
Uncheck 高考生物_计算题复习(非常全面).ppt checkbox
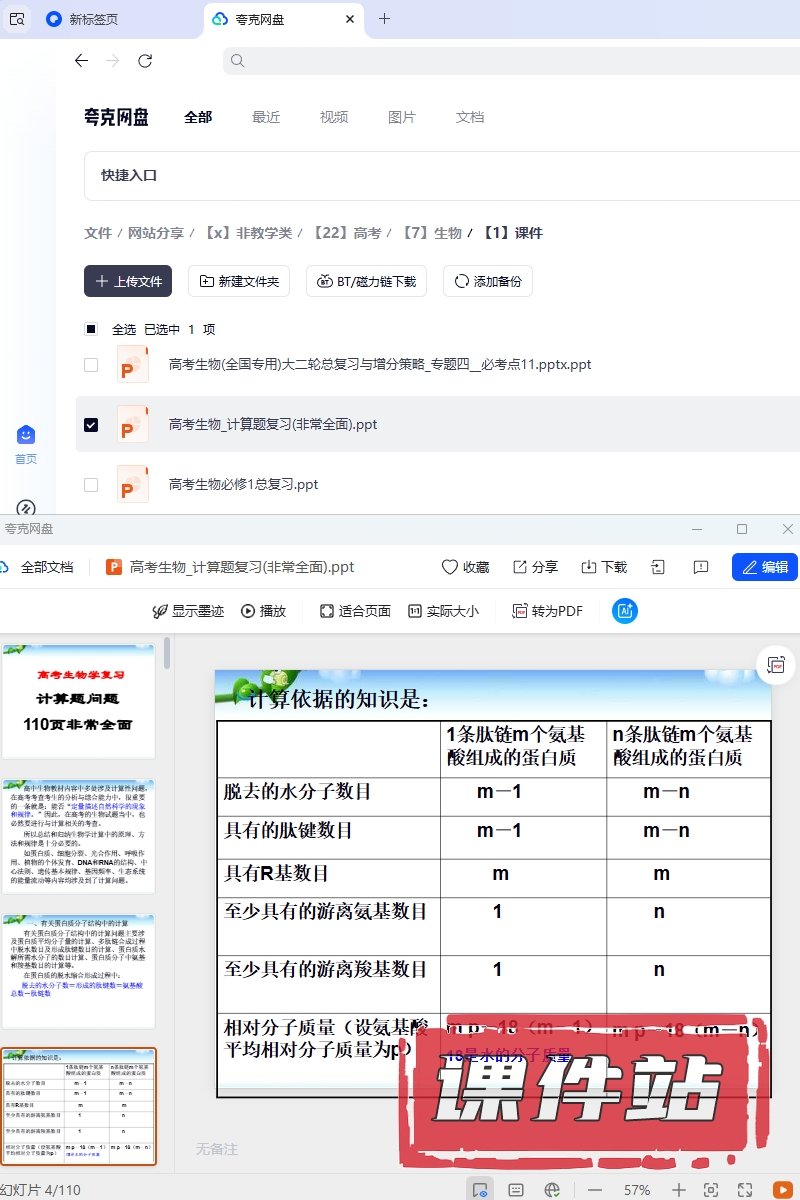91,425
